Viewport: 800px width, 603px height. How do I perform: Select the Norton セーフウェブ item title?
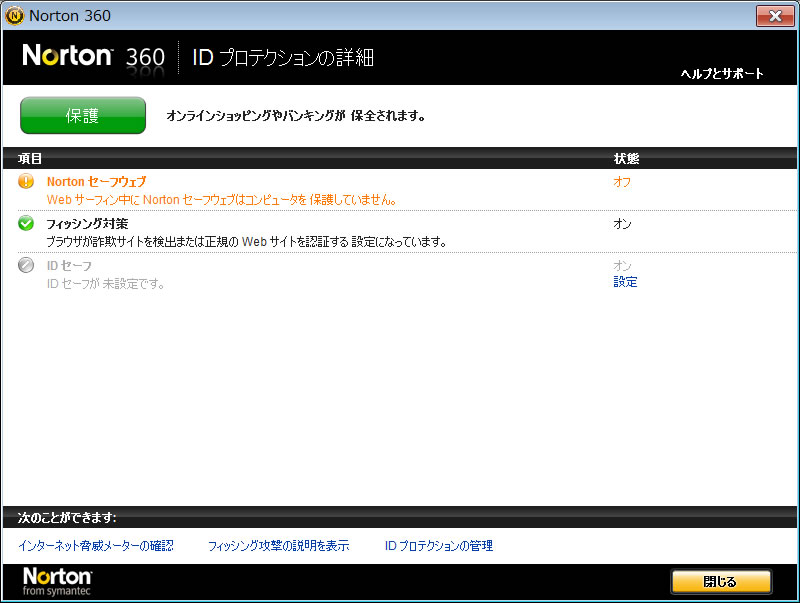[96, 182]
